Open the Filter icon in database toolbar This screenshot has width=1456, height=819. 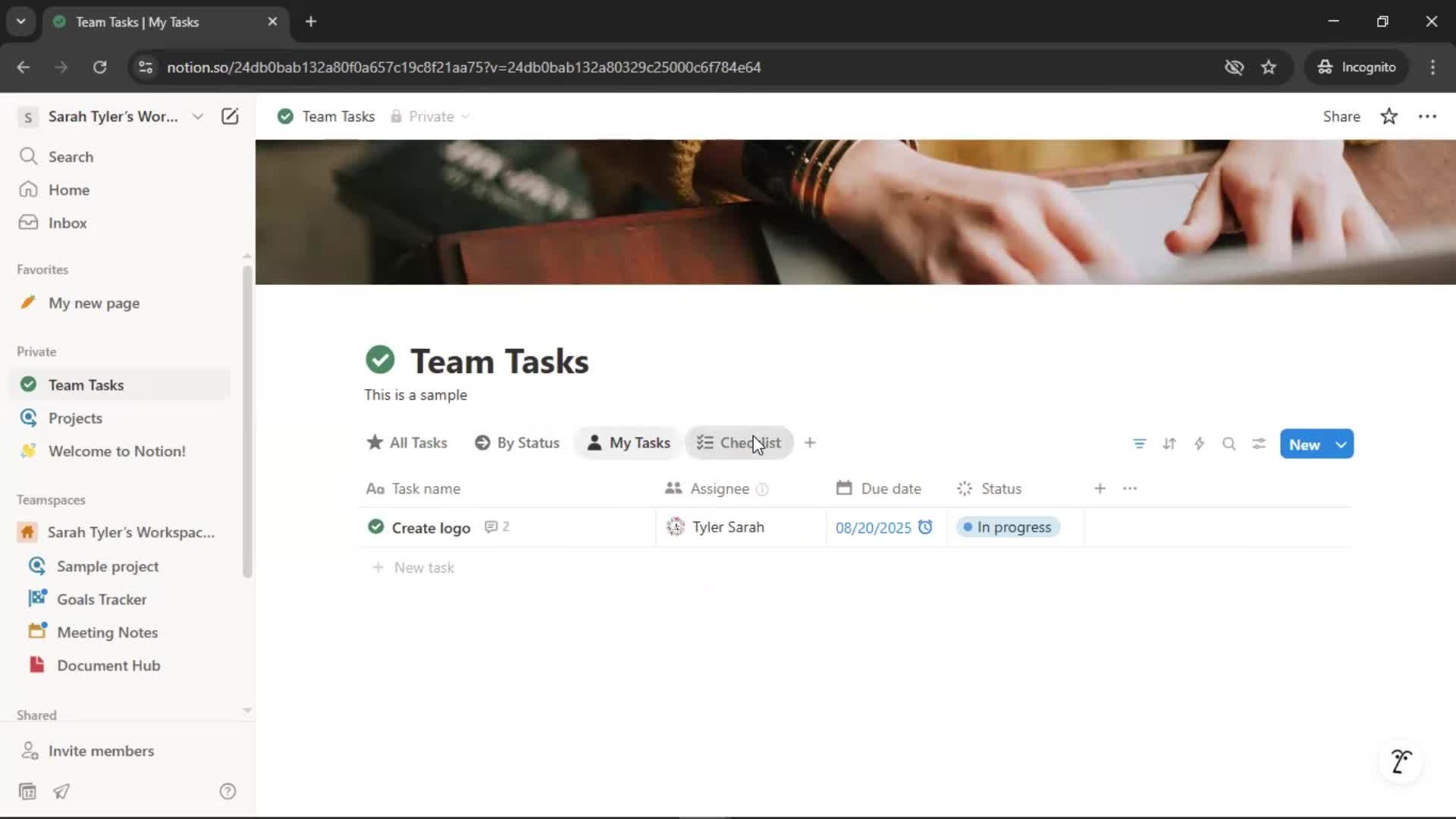1139,444
